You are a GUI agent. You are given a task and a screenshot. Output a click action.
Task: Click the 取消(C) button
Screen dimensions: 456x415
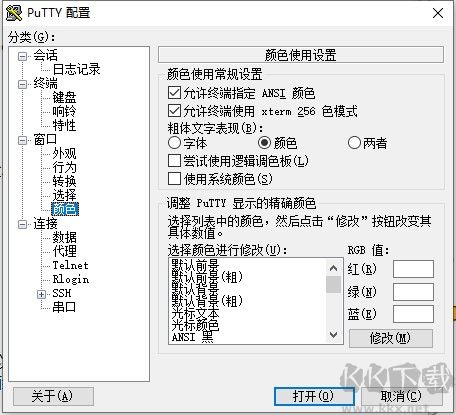(402, 396)
